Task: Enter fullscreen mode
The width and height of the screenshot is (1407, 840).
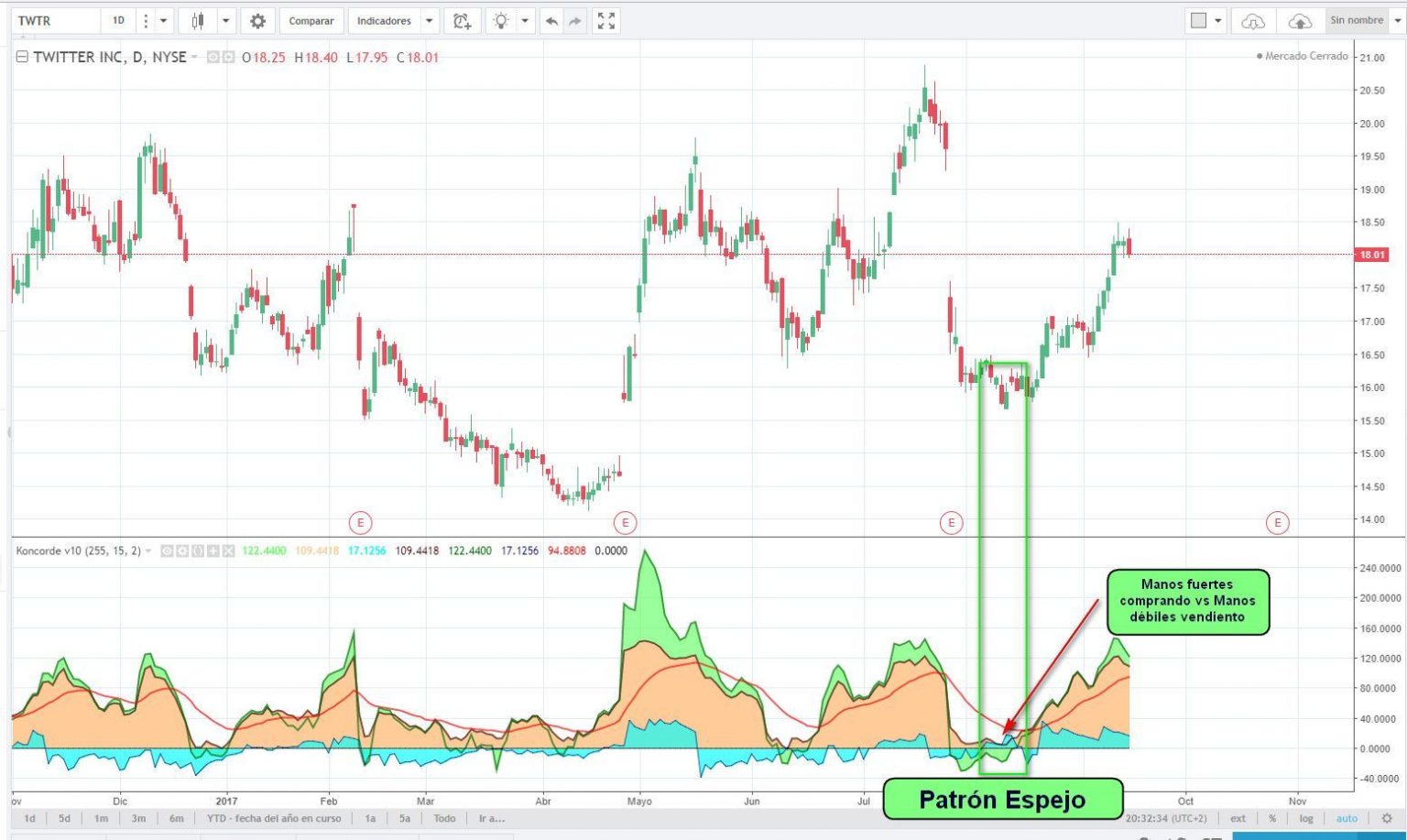Action: [605, 21]
